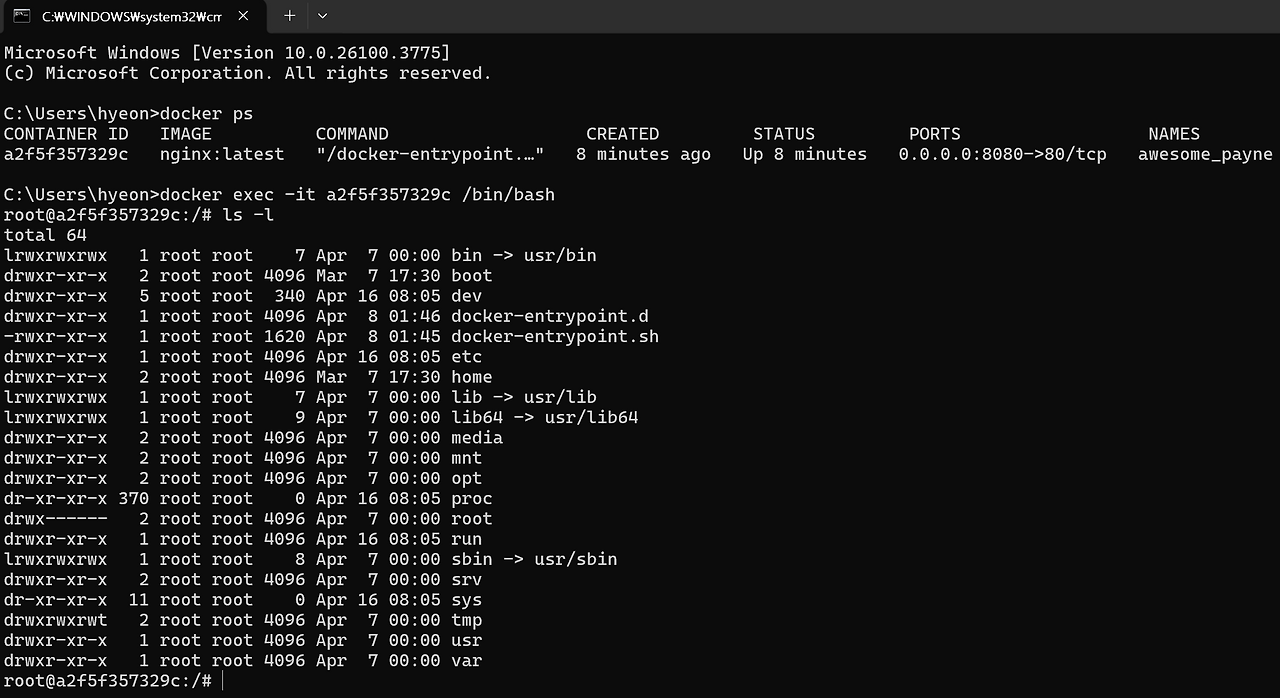Click the cmd terminal icon in the tab
This screenshot has height=698, width=1280.
click(x=20, y=16)
